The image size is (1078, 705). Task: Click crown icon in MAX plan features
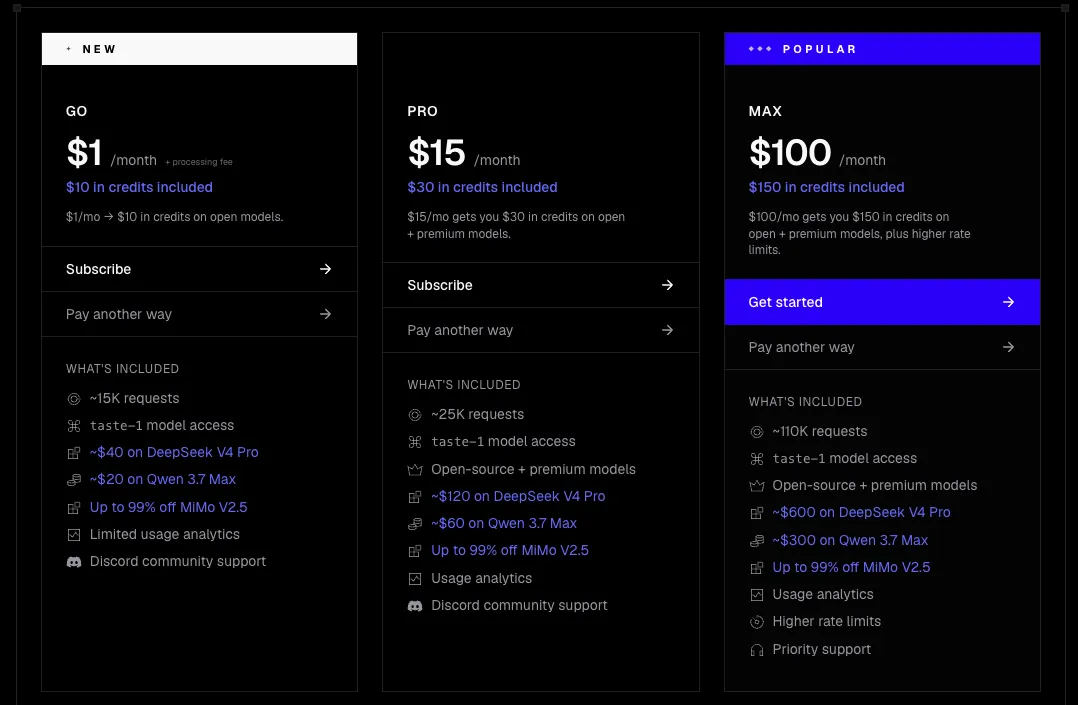(756, 486)
